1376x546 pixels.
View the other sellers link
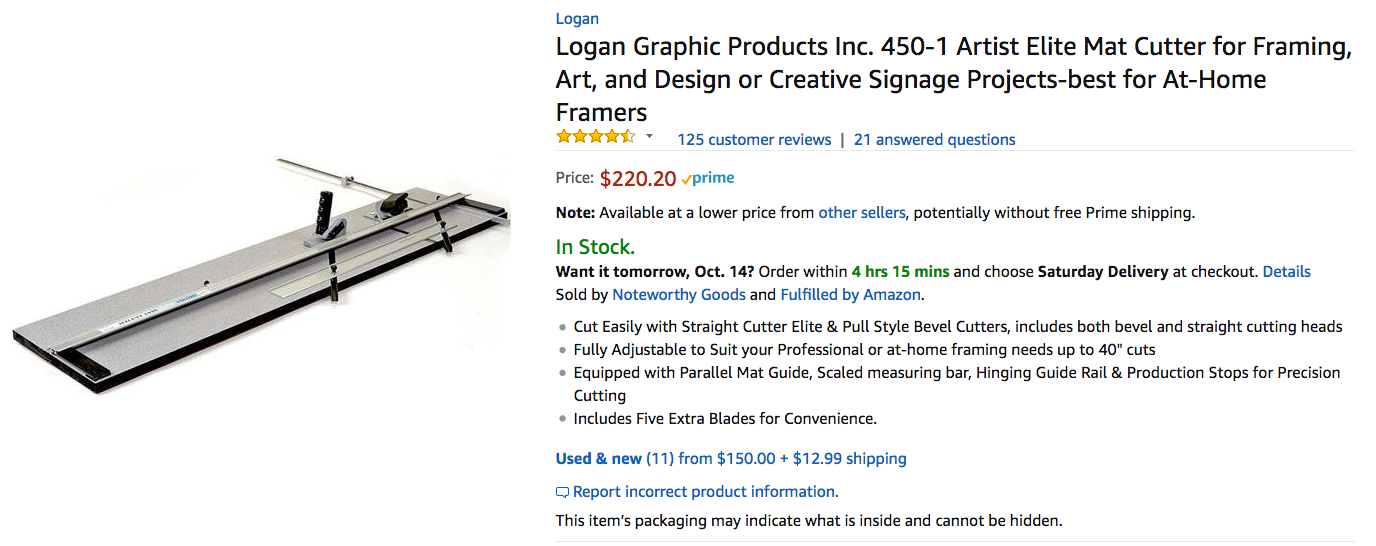click(861, 212)
